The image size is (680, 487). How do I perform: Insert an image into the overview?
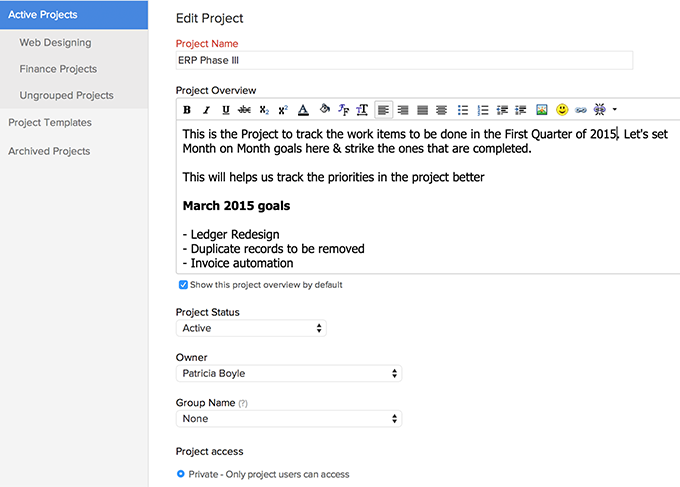[542, 109]
